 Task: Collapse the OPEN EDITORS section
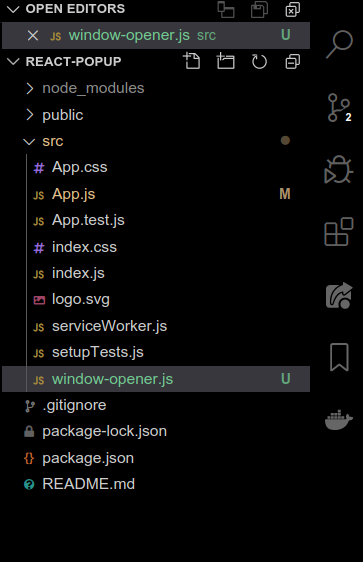coord(13,9)
